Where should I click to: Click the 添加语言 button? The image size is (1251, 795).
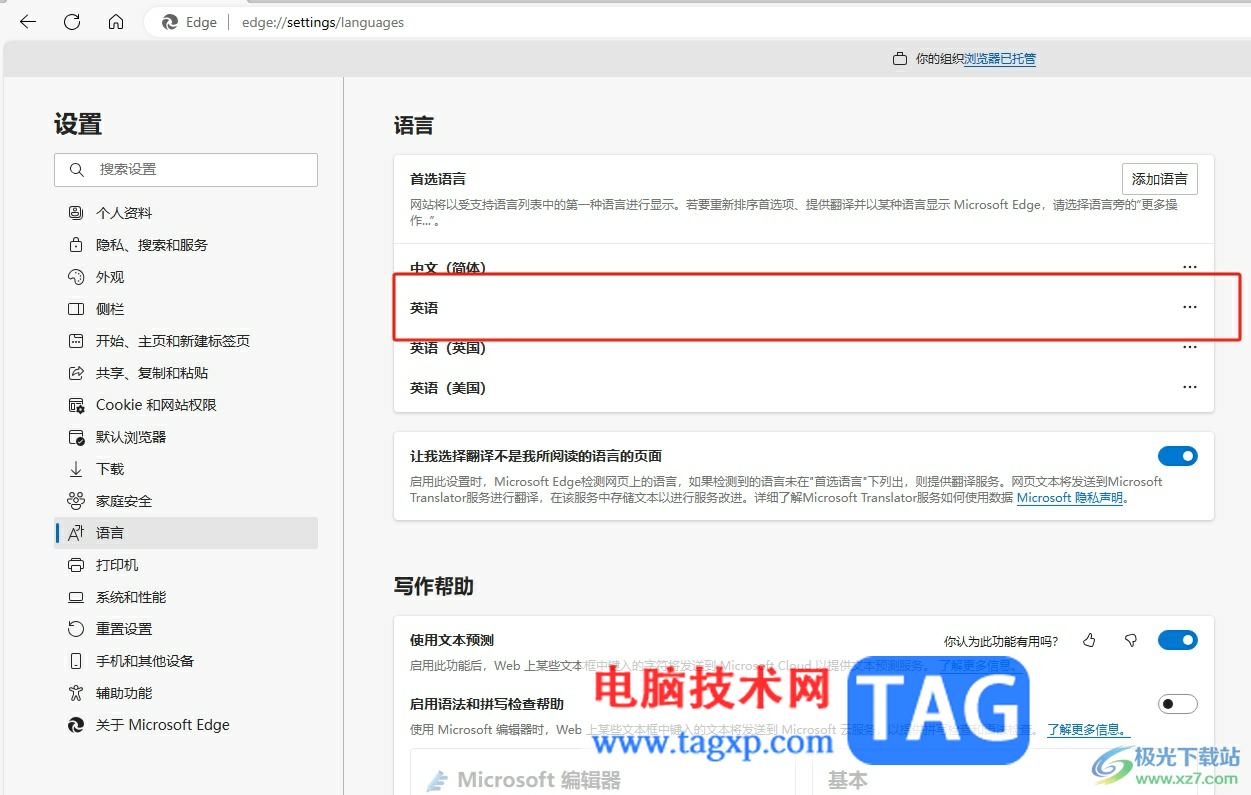tap(1159, 179)
